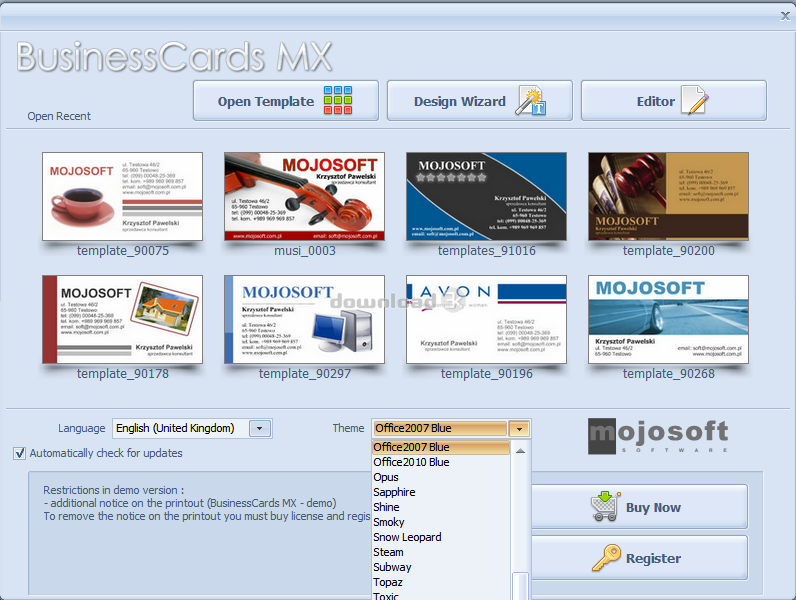The image size is (796, 600).
Task: Choose the Sapphire theme
Action: (x=441, y=492)
